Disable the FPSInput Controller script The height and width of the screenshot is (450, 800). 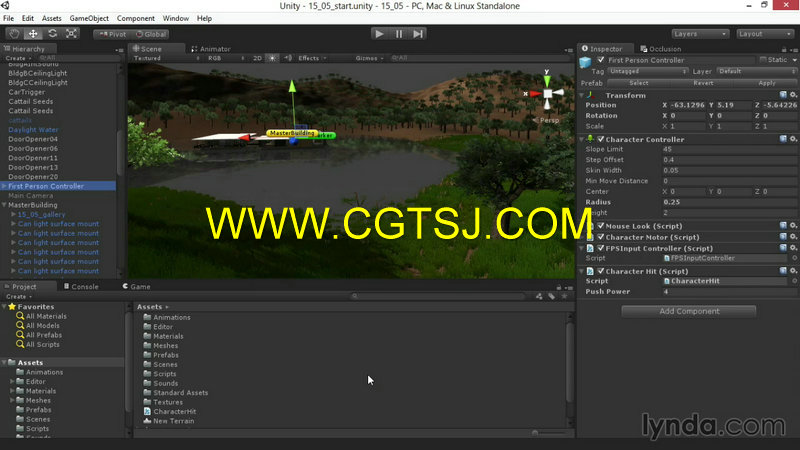(601, 248)
